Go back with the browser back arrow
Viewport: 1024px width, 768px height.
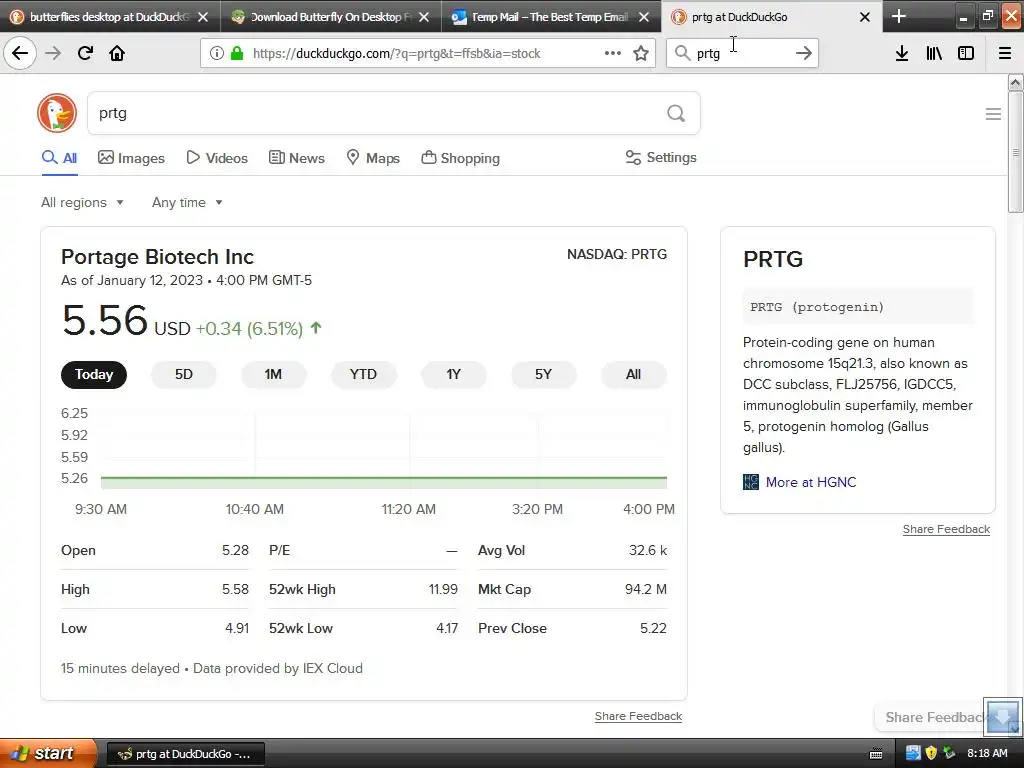pos(20,53)
